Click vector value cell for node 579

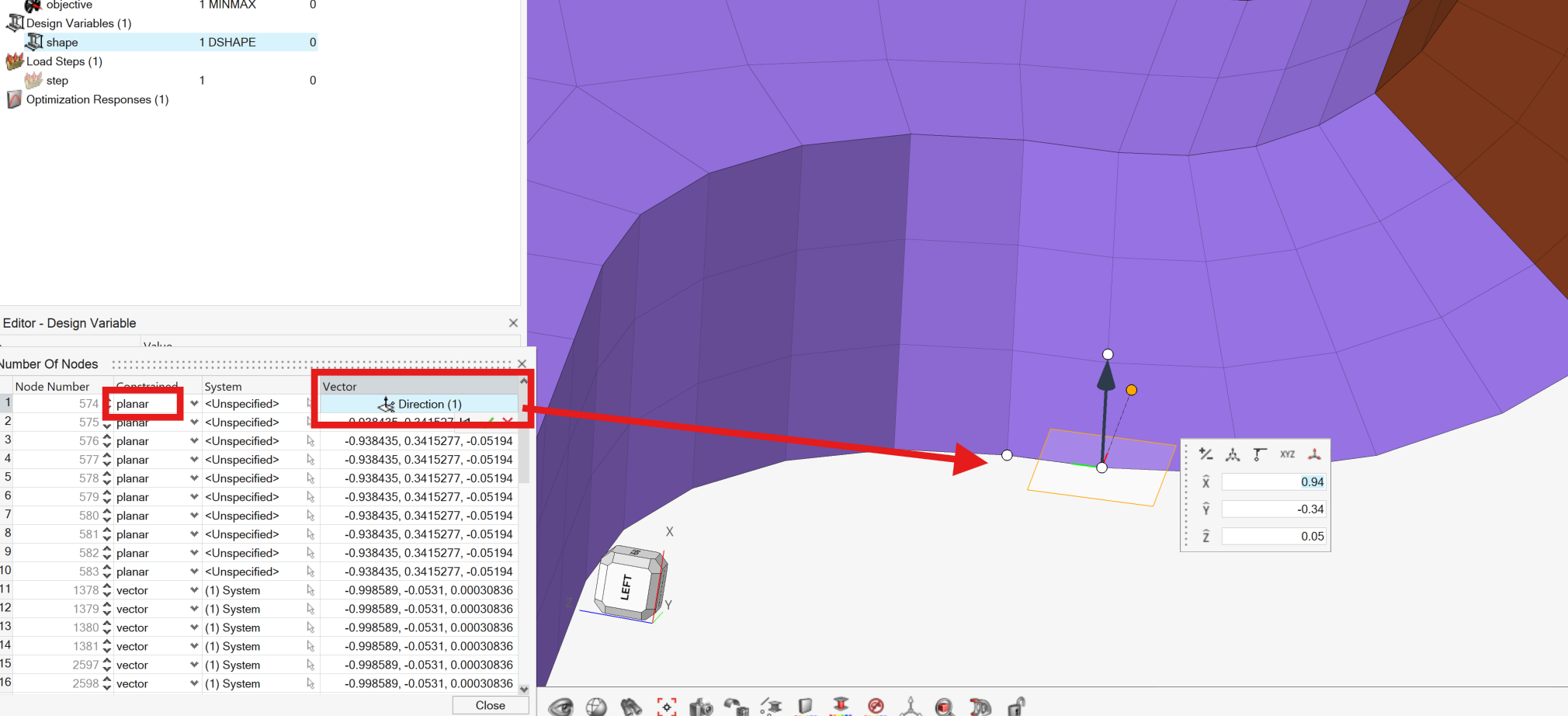419,497
